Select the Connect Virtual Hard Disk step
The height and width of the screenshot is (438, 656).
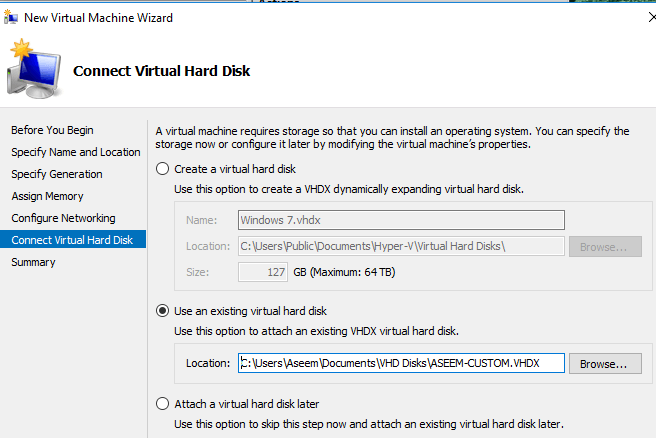point(72,240)
